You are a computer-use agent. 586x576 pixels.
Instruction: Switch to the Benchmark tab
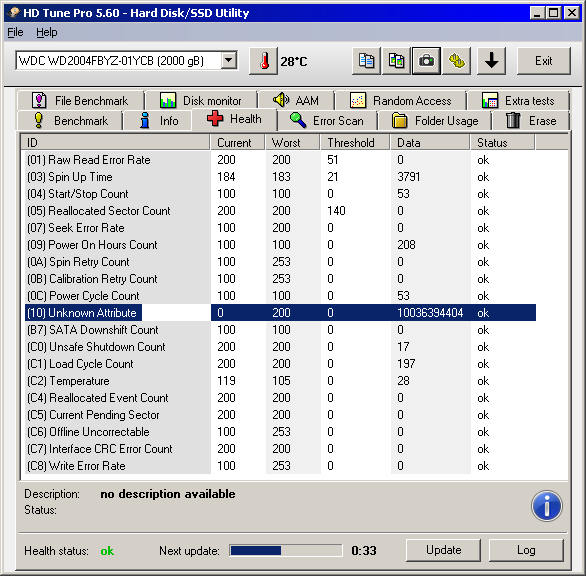tap(70, 121)
